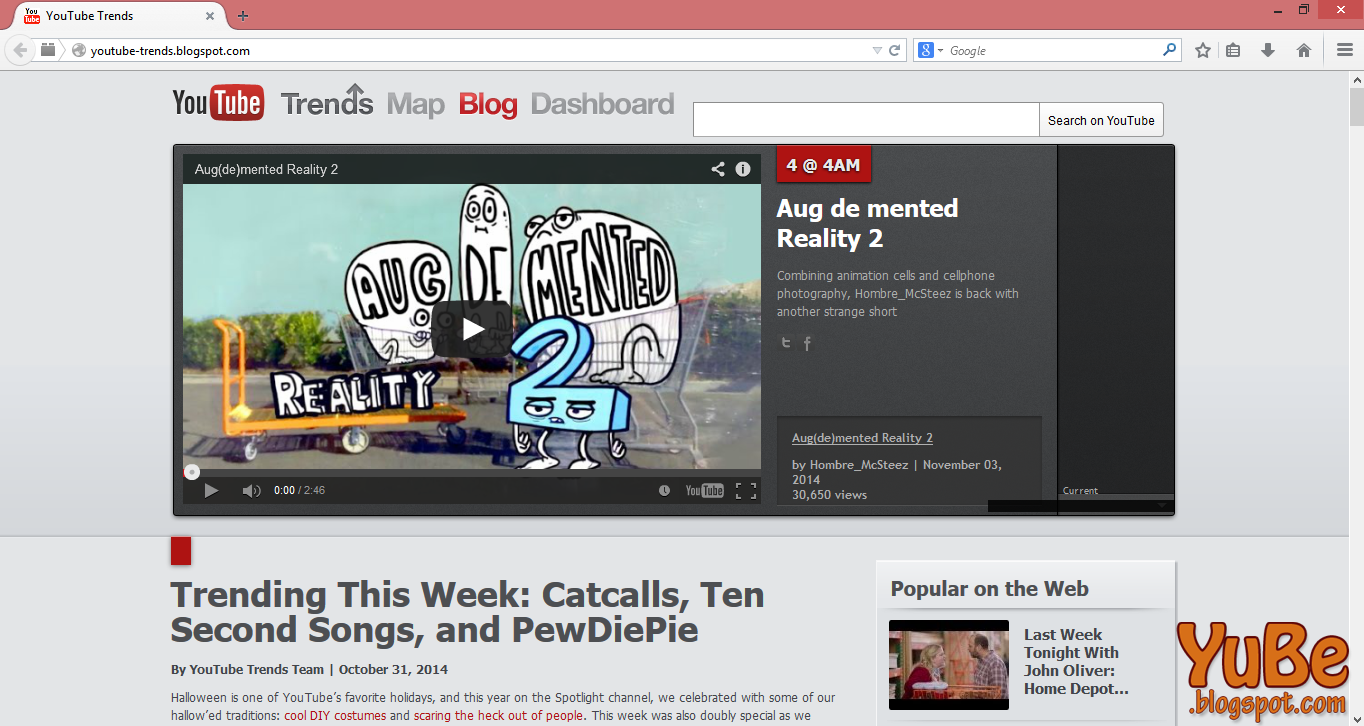Open the Last Week Tonight video thumbnail
This screenshot has height=726, width=1364.
(949, 665)
